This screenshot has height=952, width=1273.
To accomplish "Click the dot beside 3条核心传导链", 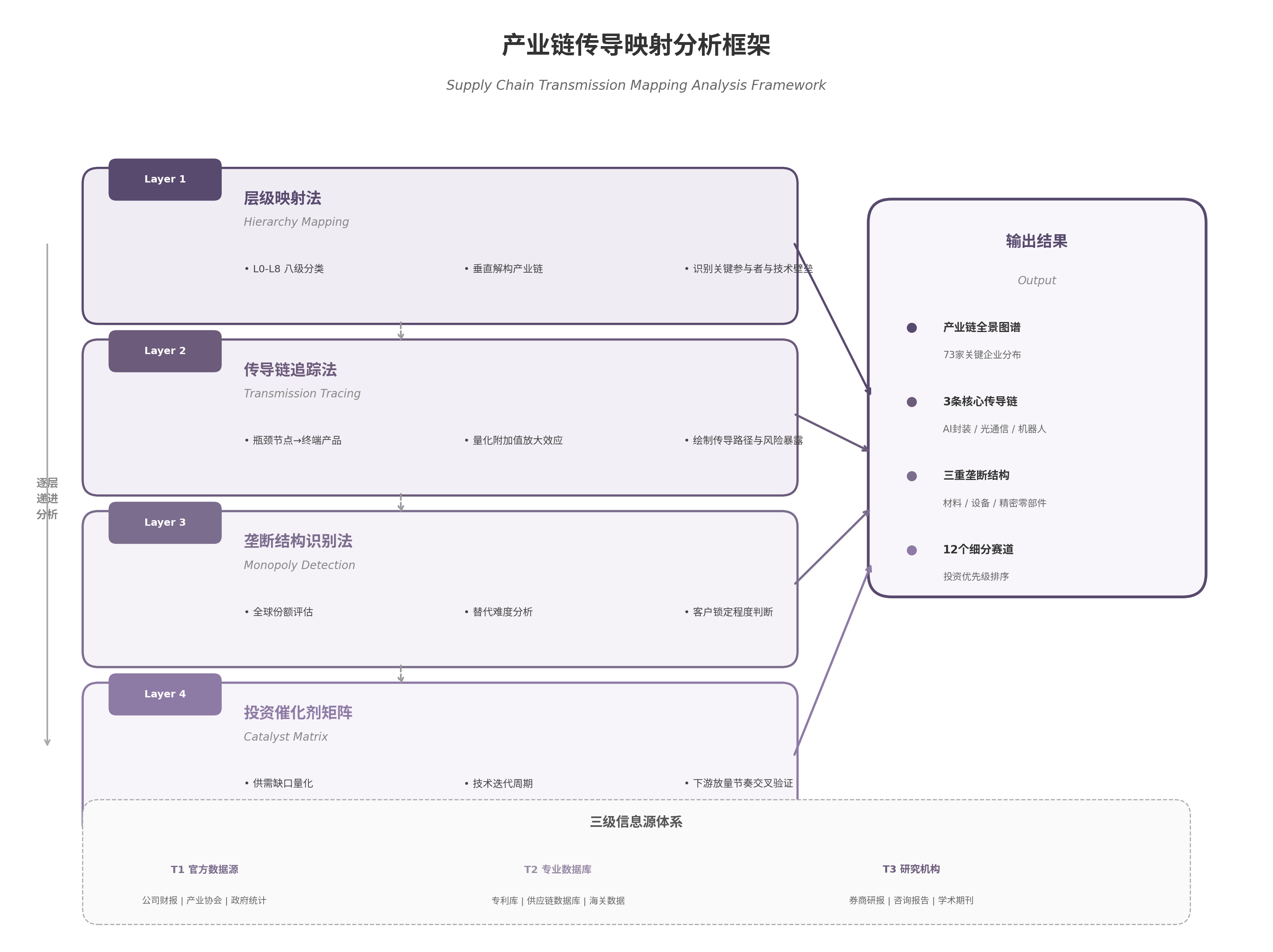I will tap(912, 402).
